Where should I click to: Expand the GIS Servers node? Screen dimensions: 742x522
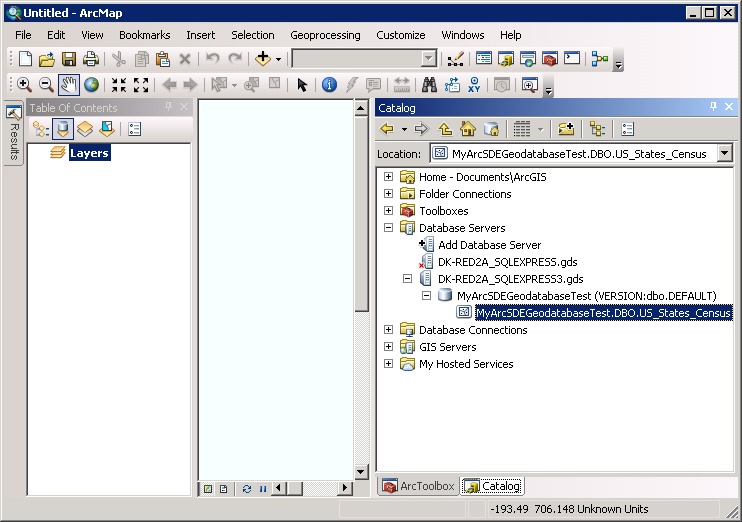[x=389, y=347]
